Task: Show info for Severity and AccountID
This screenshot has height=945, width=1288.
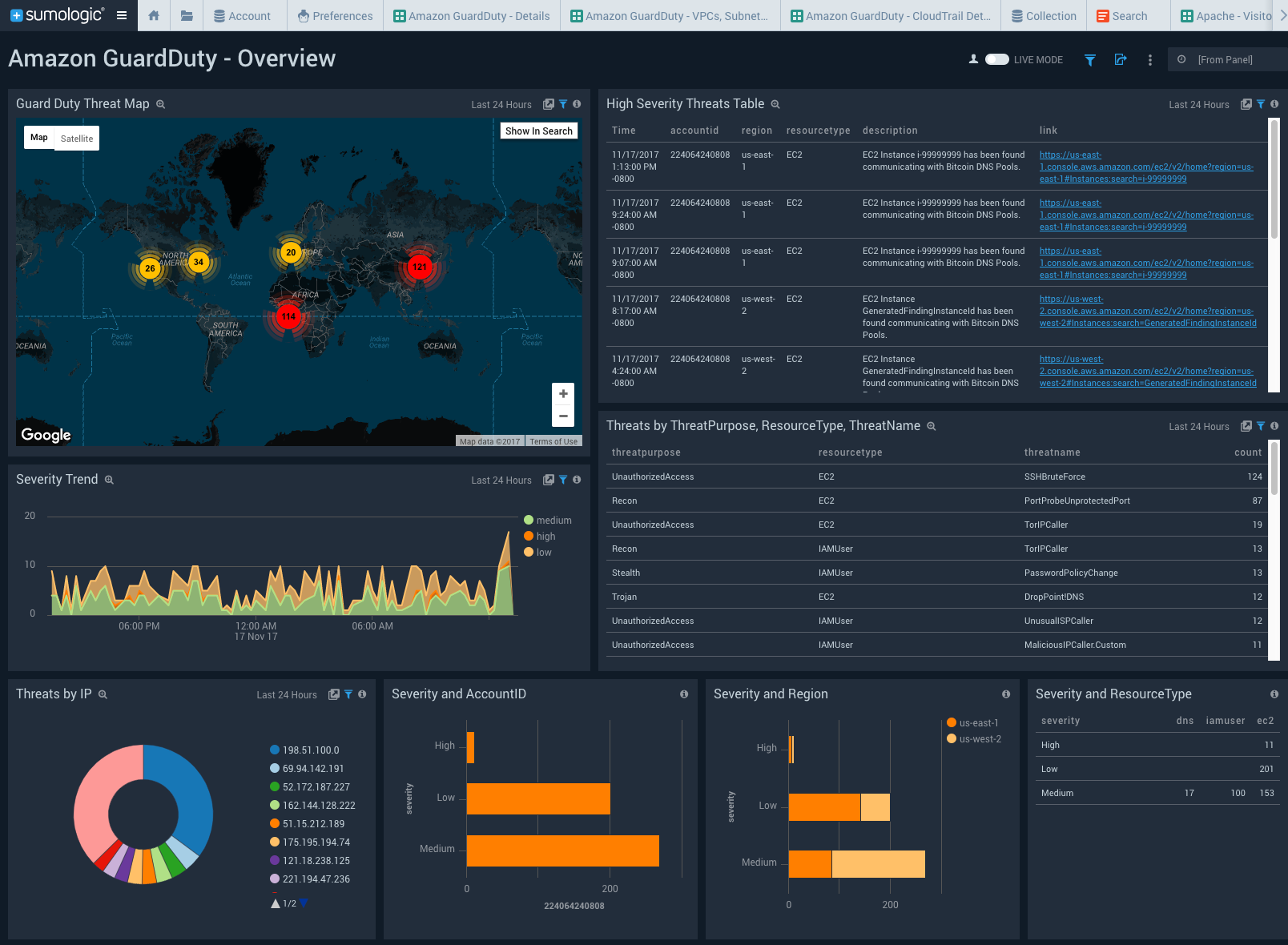Action: [684, 694]
